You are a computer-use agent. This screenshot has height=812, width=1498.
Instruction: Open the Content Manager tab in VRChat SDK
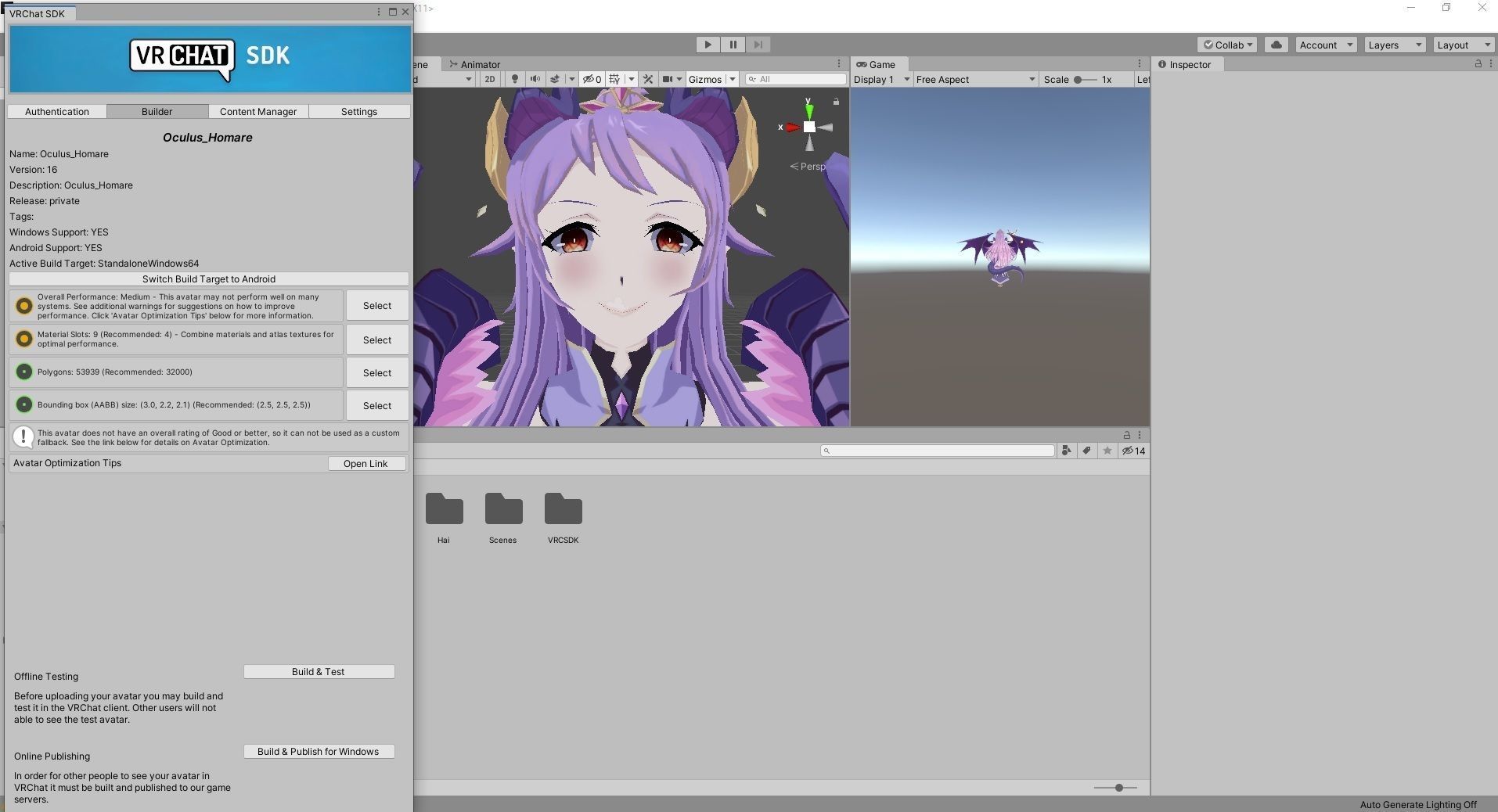point(257,111)
